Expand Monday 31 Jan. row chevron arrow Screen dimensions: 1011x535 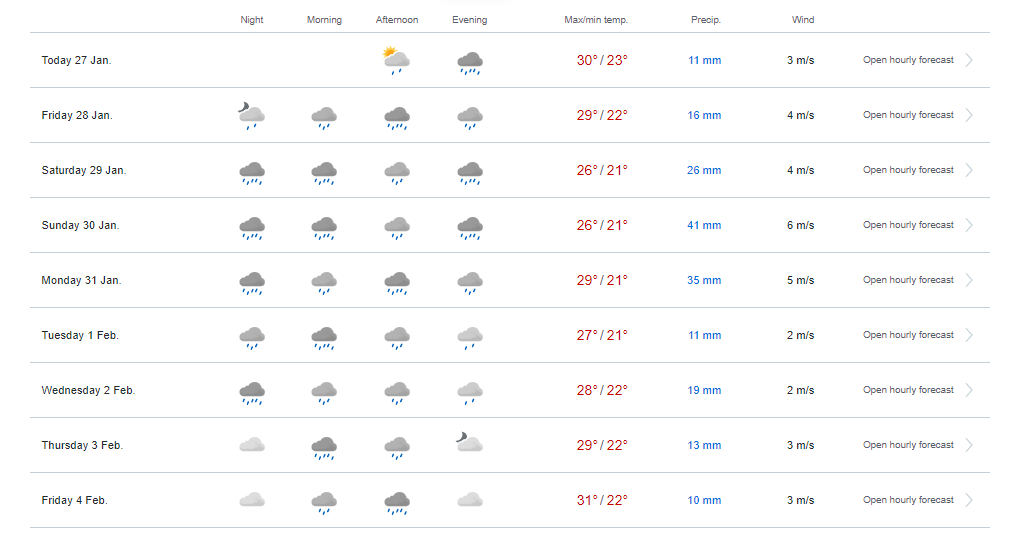click(x=968, y=280)
